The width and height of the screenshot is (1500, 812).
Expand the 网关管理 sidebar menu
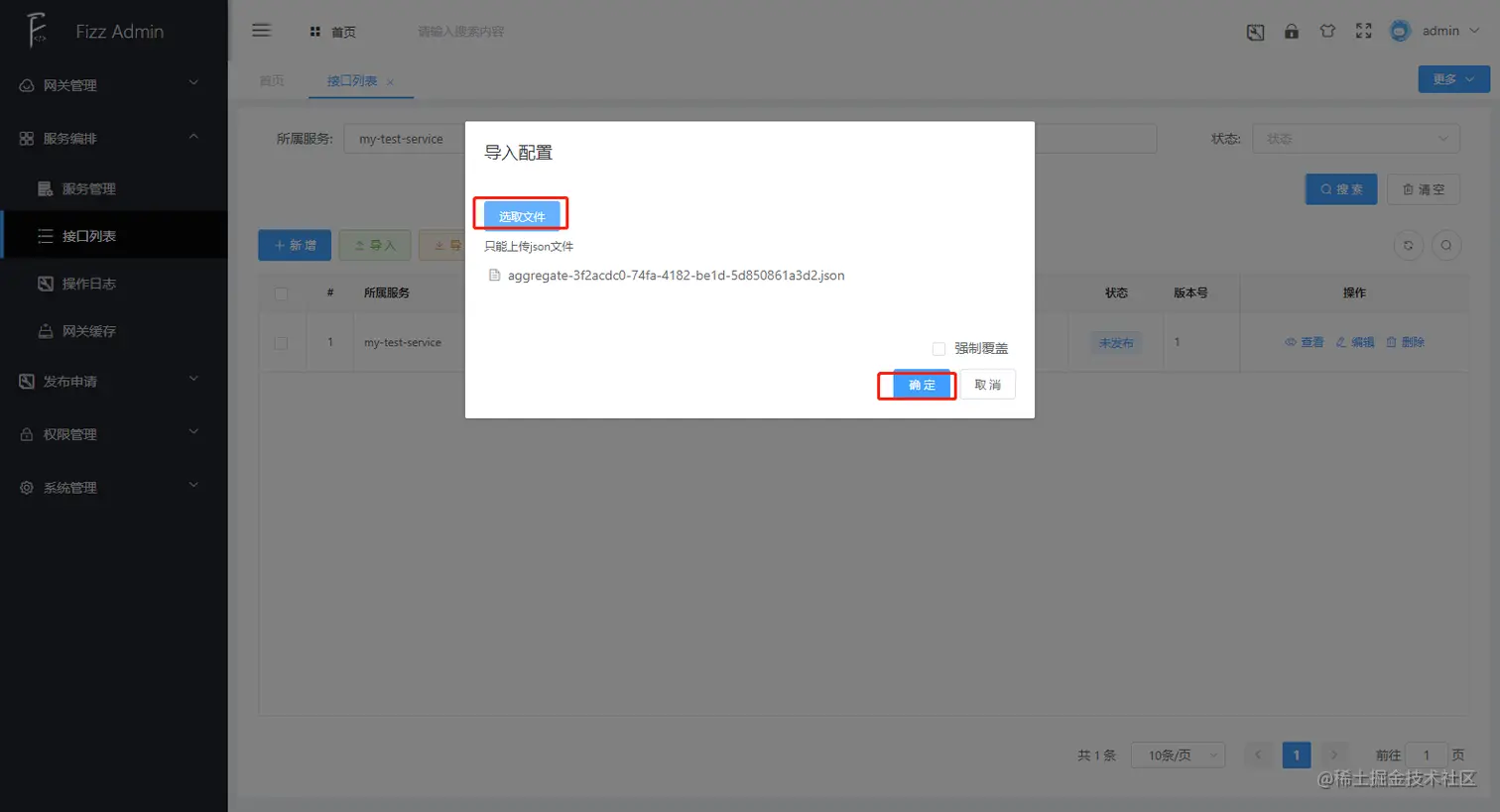pos(114,85)
